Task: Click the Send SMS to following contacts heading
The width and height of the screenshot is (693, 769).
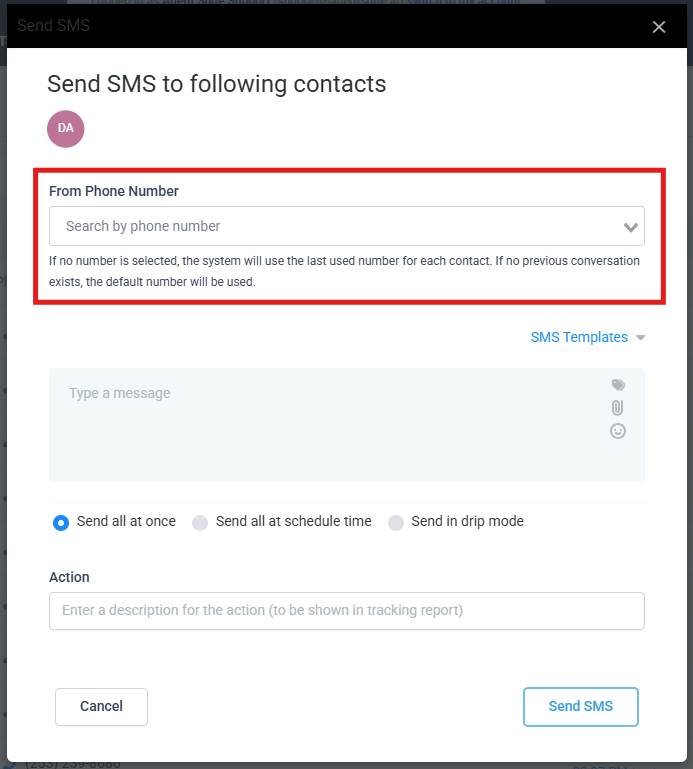Action: point(217,83)
